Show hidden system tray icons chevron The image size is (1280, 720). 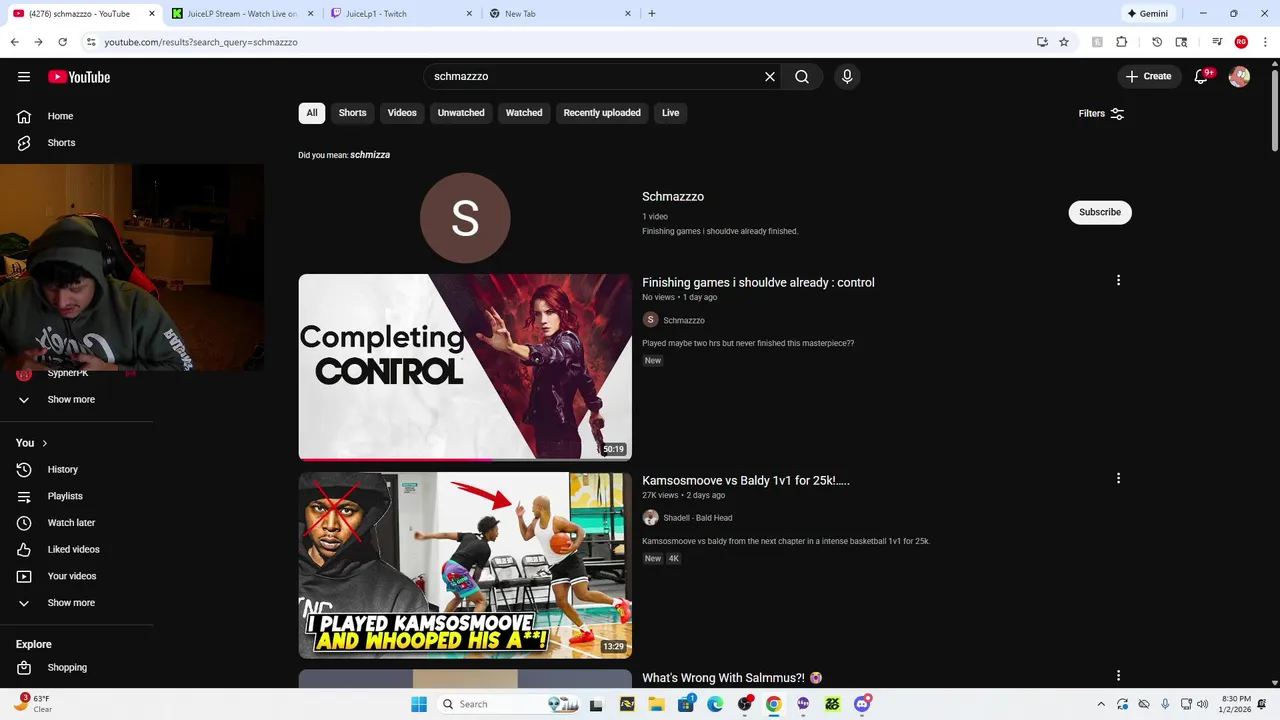1101,704
